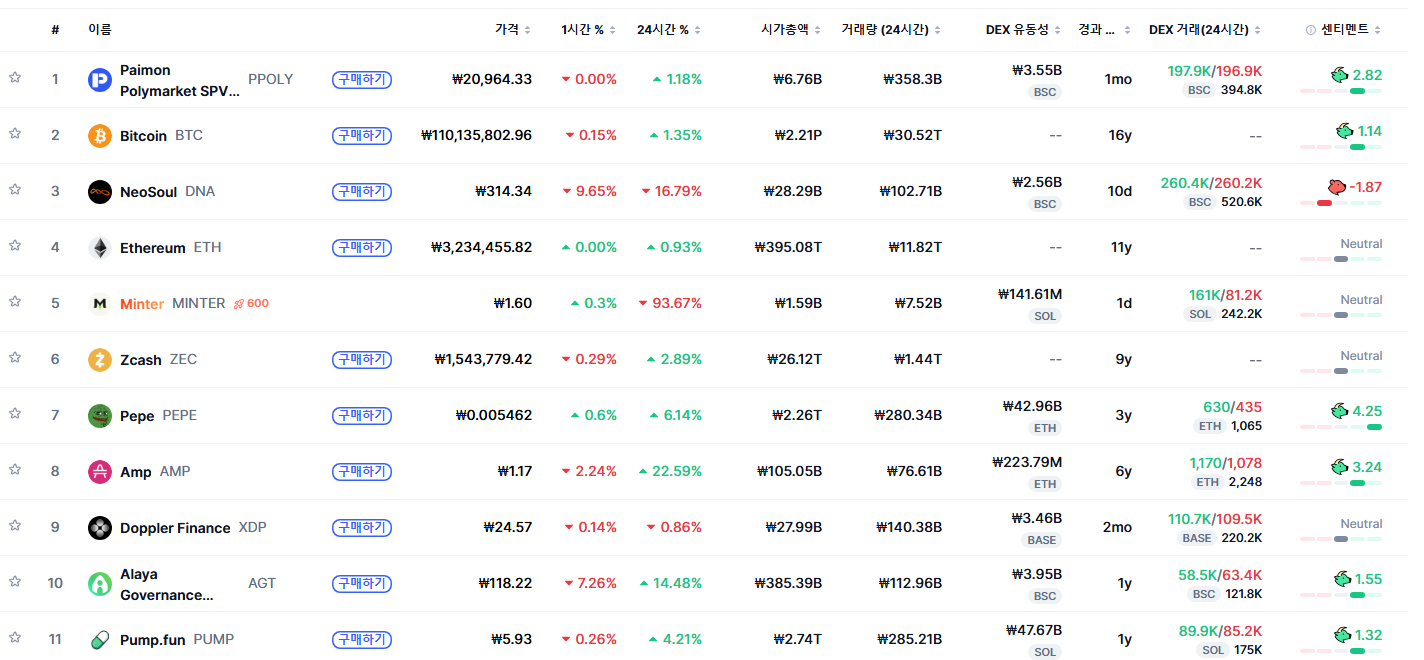Sort by DEX 거래(24시간) column
This screenshot has height=660, width=1424.
[x=1205, y=30]
